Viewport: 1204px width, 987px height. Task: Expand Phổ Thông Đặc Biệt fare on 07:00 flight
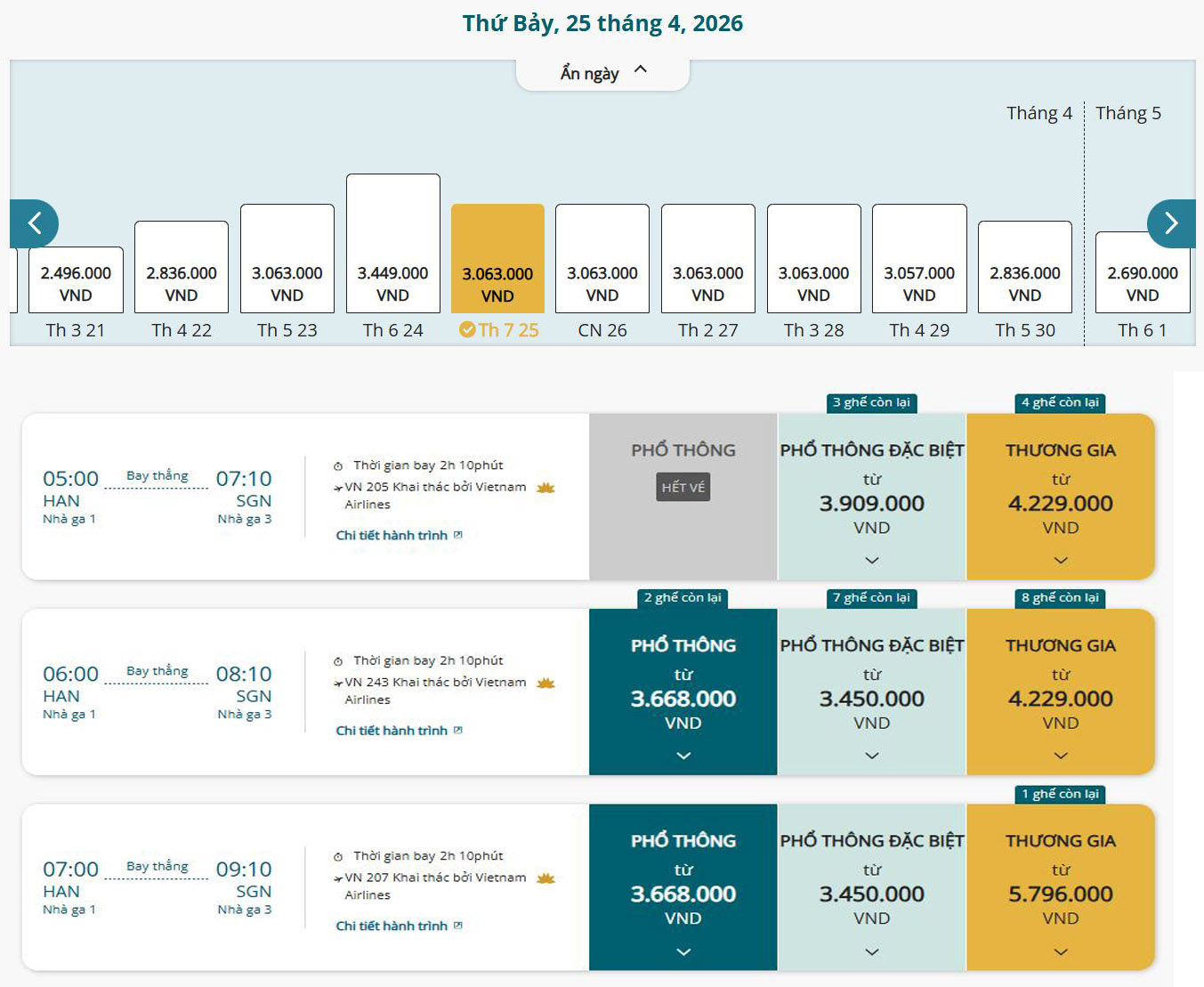pyautogui.click(x=871, y=951)
